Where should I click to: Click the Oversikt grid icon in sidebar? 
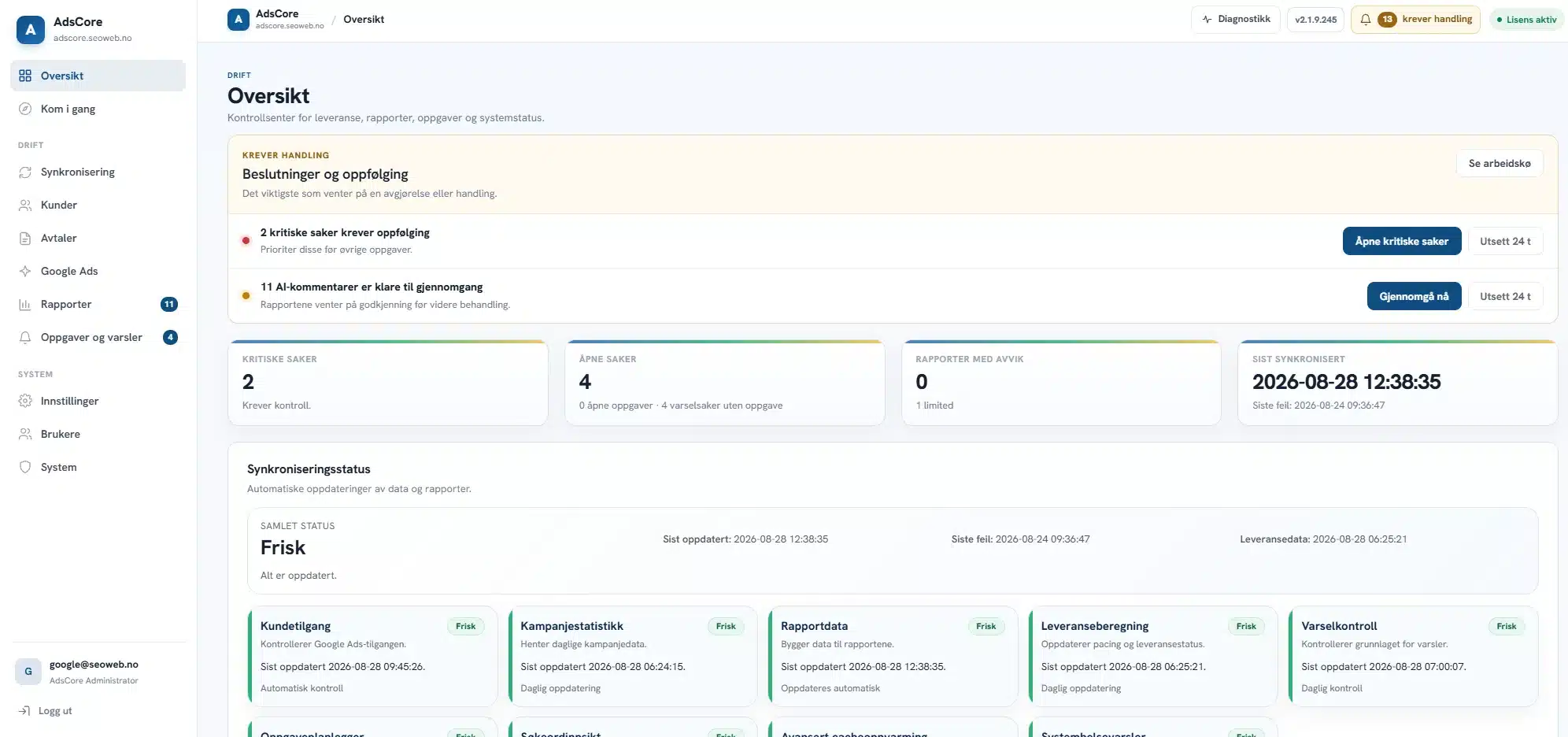tap(25, 76)
